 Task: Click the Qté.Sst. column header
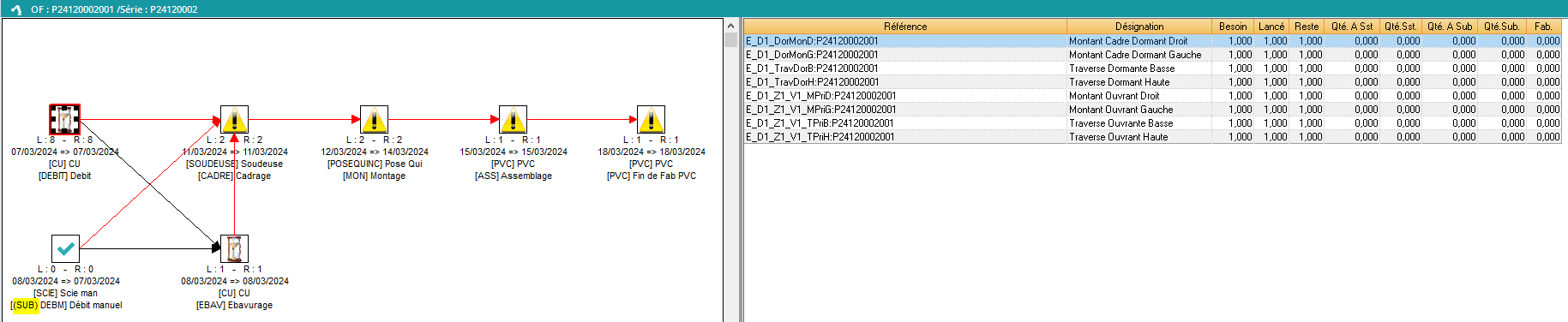click(x=1401, y=27)
